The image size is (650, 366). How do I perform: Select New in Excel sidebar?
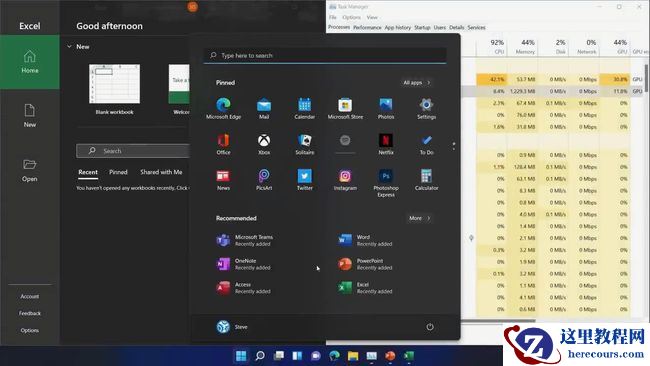pyautogui.click(x=30, y=116)
